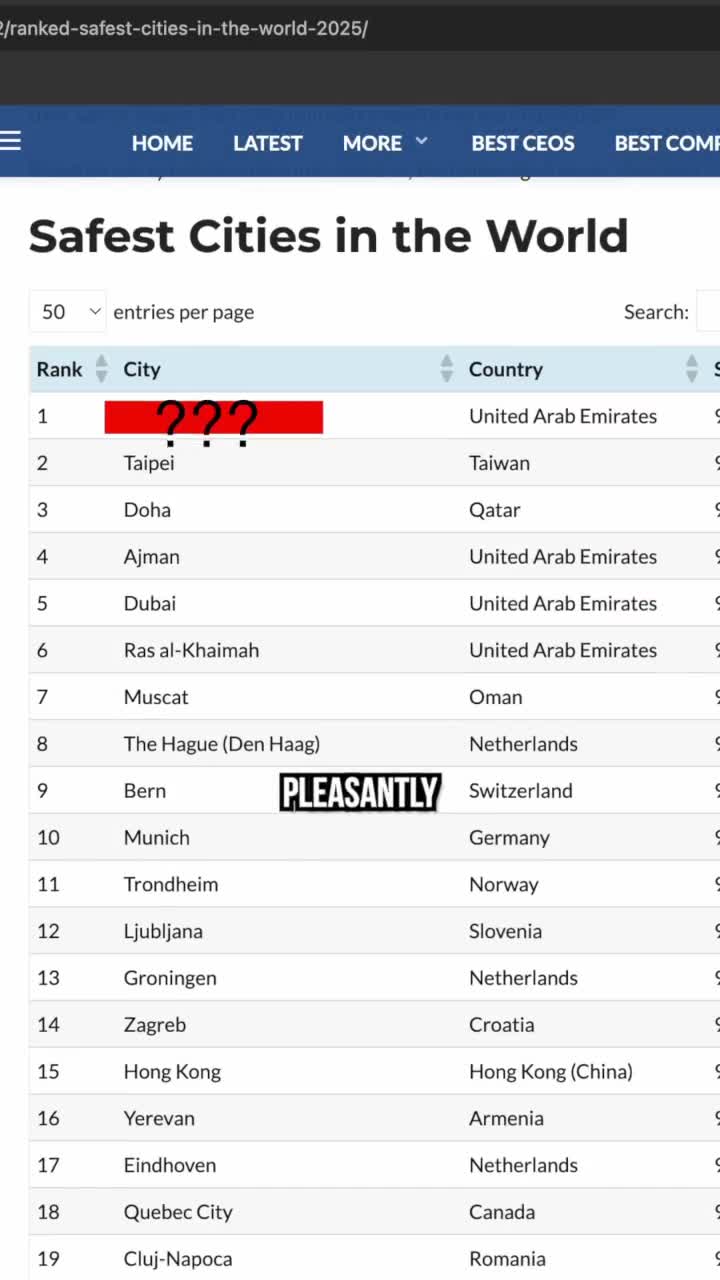This screenshot has width=720, height=1280.
Task: Expand the MORE menu chevron
Action: [421, 141]
